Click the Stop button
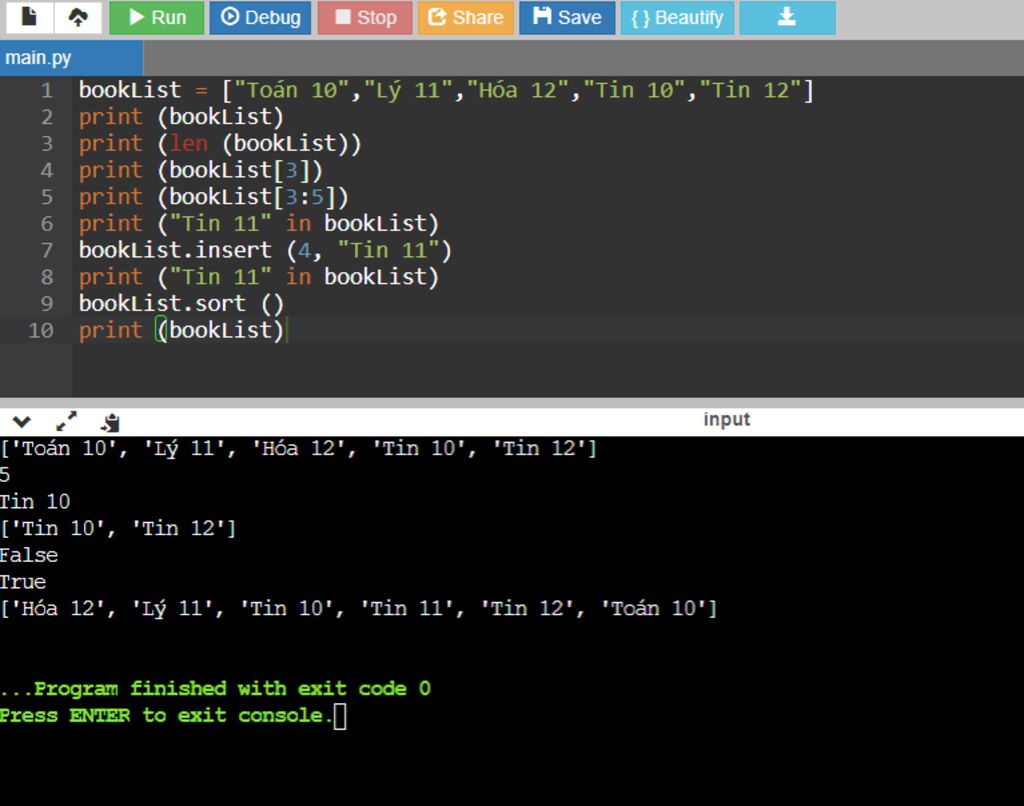 365,18
